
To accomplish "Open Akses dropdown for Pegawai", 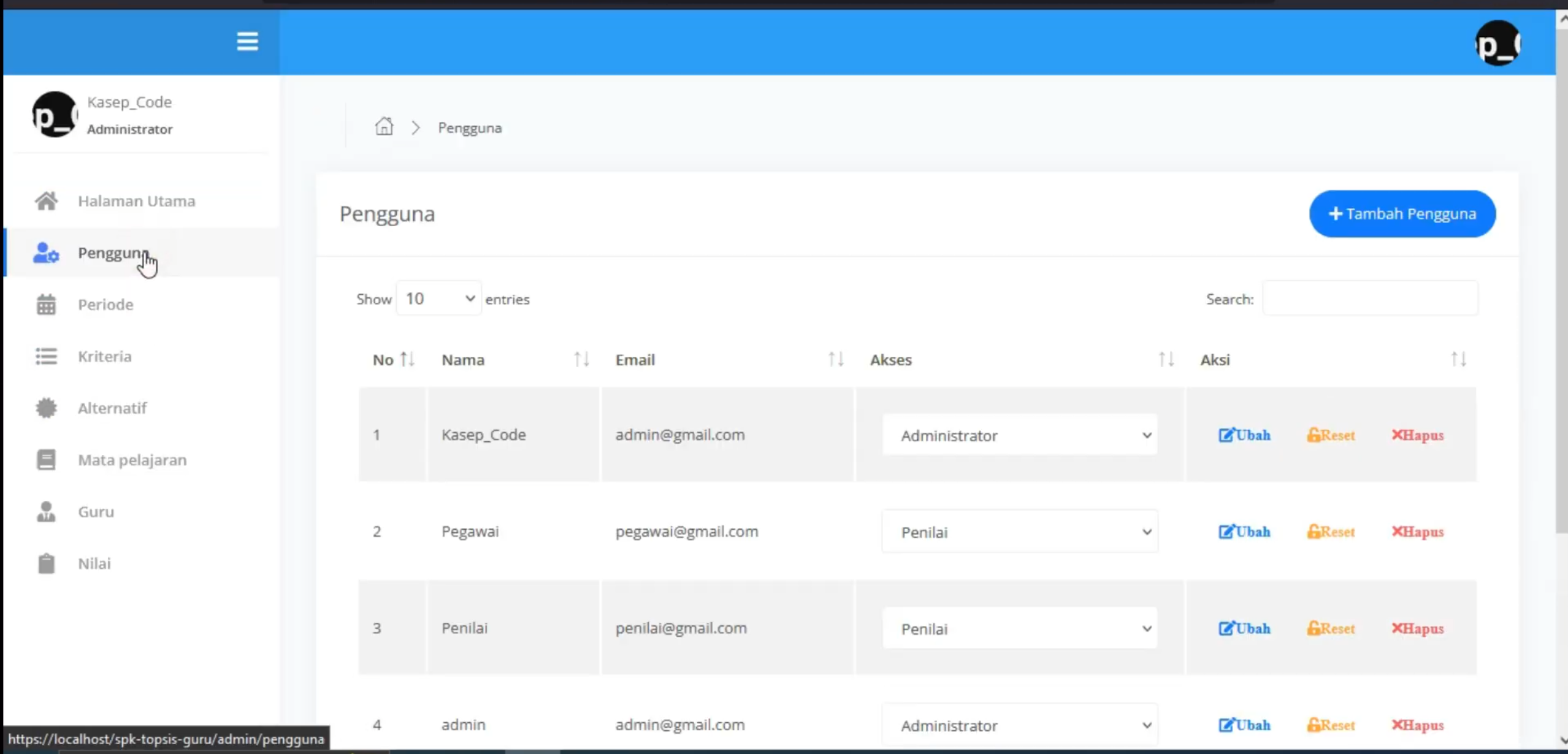I will (1020, 532).
